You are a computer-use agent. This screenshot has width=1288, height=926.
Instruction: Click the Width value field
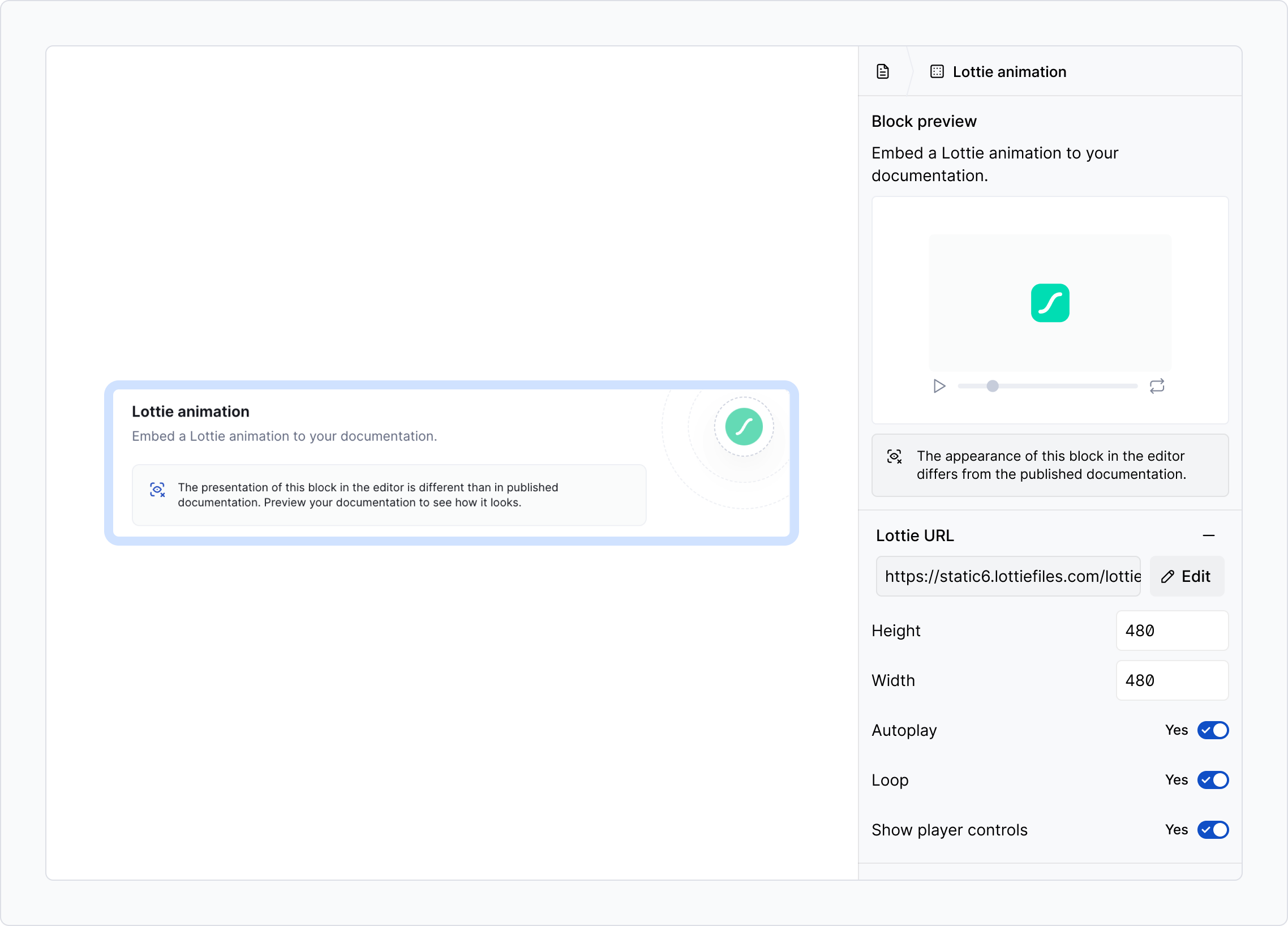point(1171,680)
